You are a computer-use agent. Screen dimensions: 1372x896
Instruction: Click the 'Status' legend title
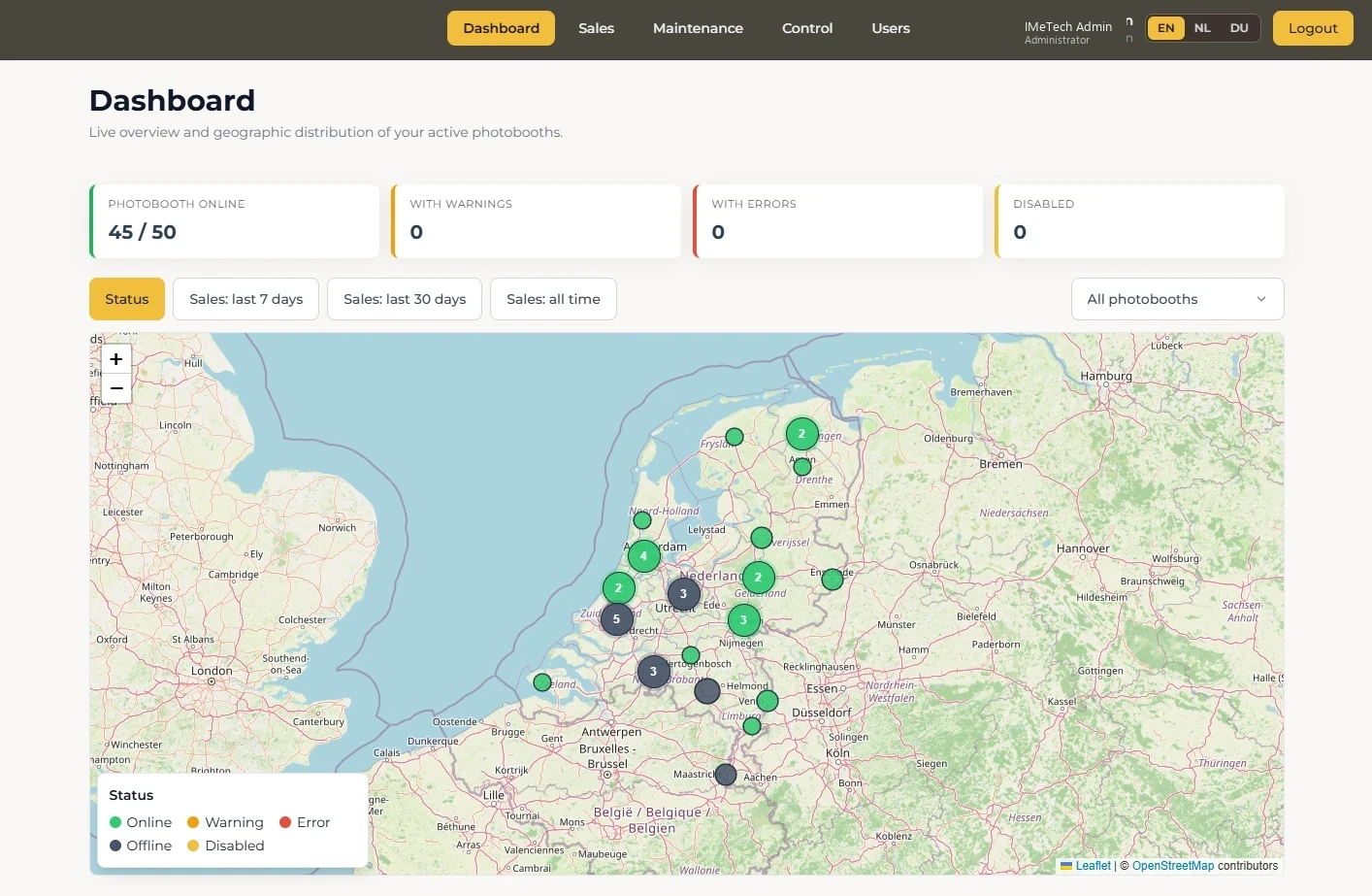pos(131,795)
